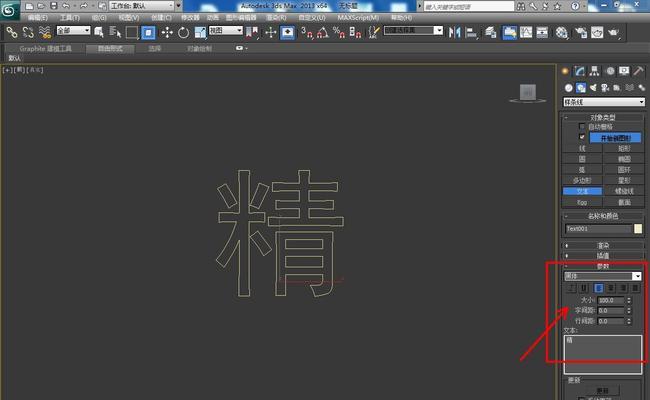This screenshot has width=650, height=400.
Task: Choose the Geometry create category icon
Action: (569, 87)
